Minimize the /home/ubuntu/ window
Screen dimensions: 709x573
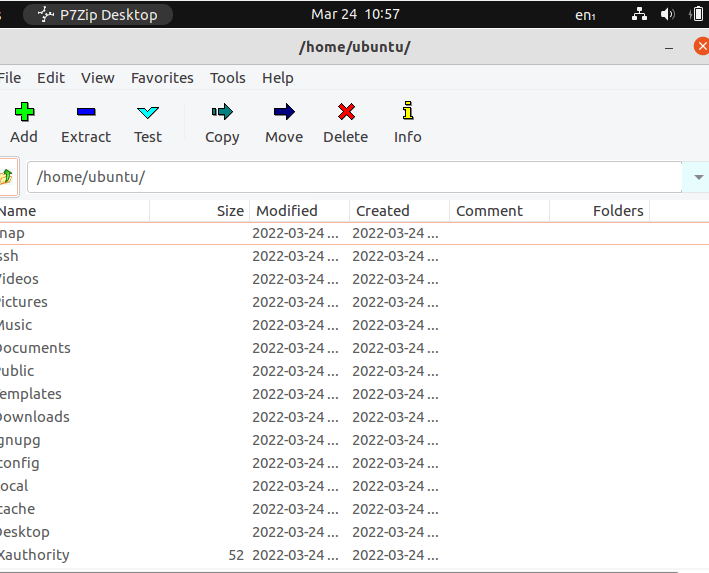coord(669,47)
